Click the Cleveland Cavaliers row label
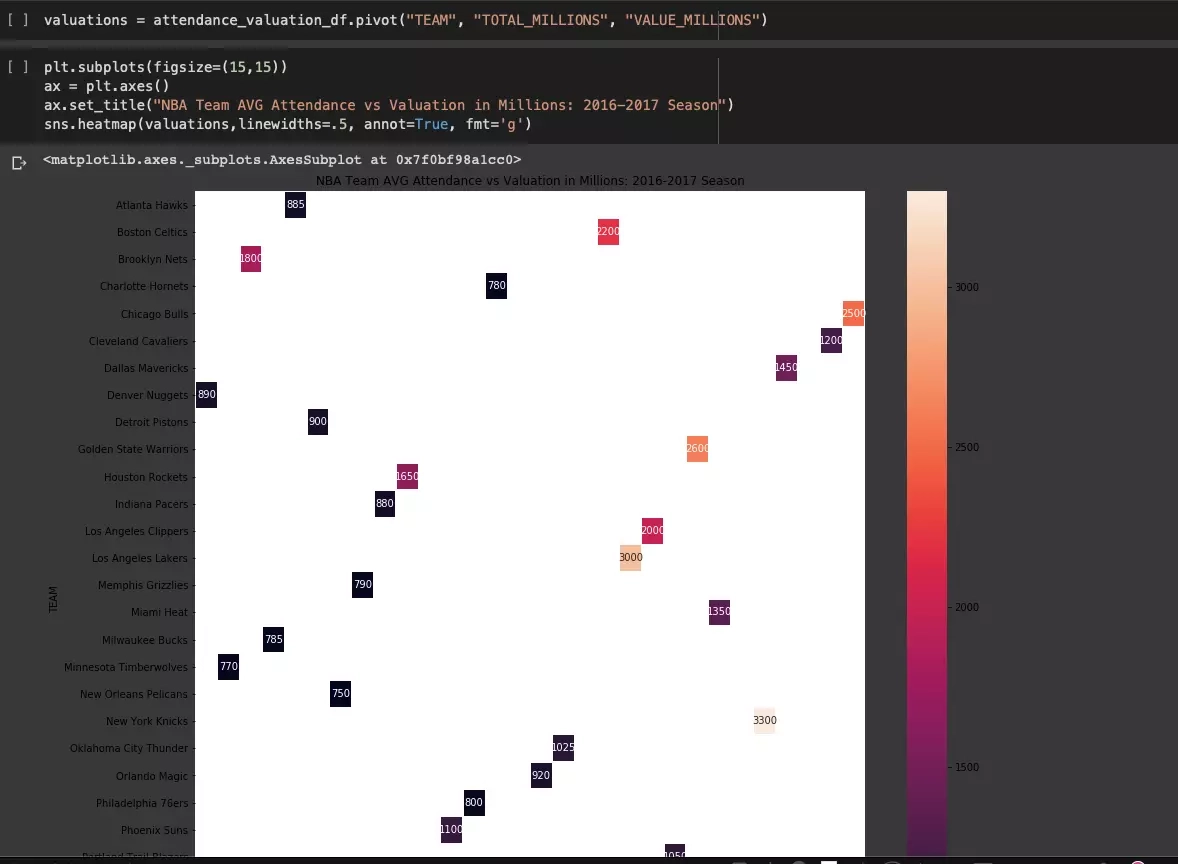This screenshot has width=1178, height=864. (138, 341)
